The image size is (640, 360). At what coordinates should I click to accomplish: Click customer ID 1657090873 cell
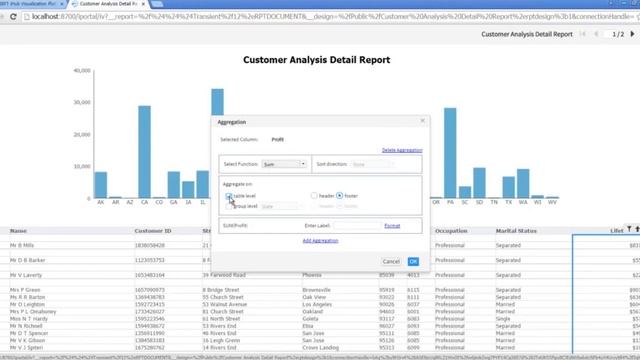tap(150, 290)
